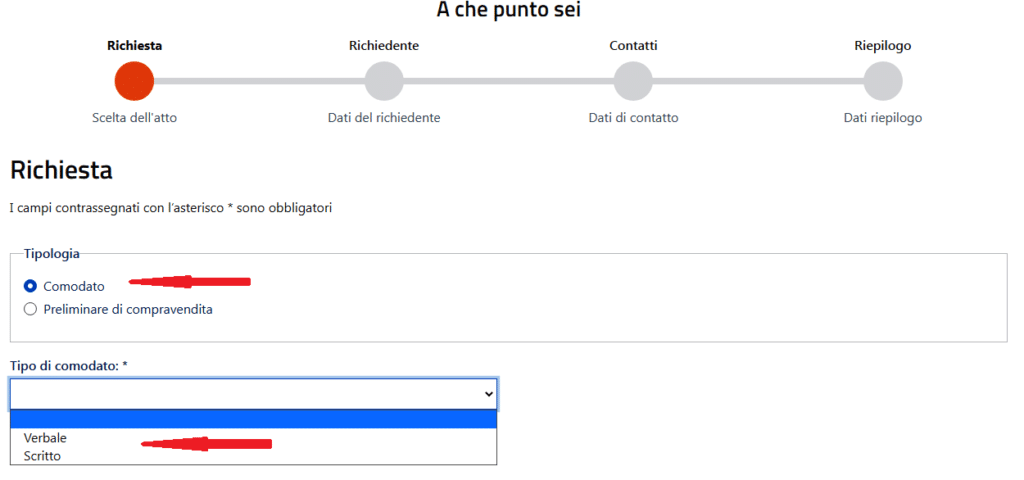
Task: Click the 'Dati riepilogo' caption
Action: pyautogui.click(x=883, y=117)
